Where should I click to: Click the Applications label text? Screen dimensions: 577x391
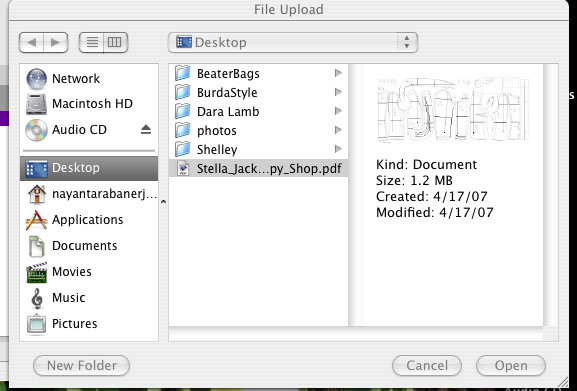(x=88, y=220)
